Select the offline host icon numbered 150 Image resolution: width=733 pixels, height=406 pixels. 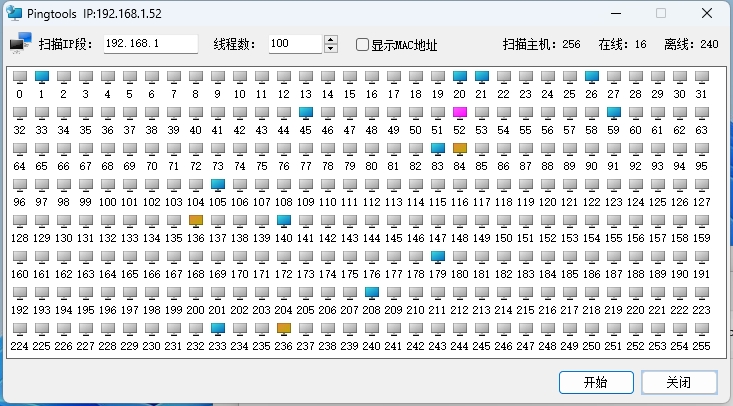(x=503, y=221)
